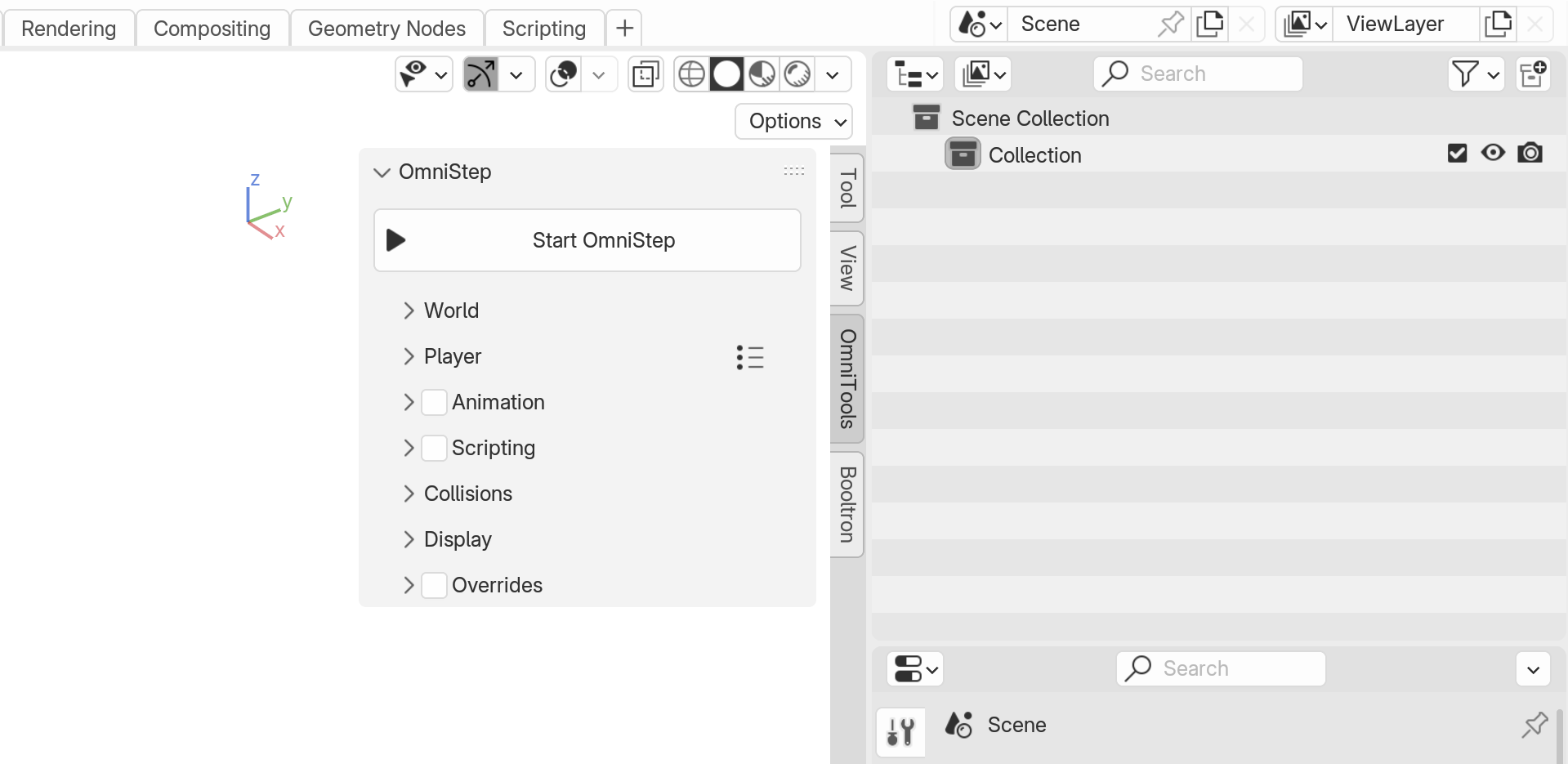Select the Collection row in outliner

point(1219,154)
